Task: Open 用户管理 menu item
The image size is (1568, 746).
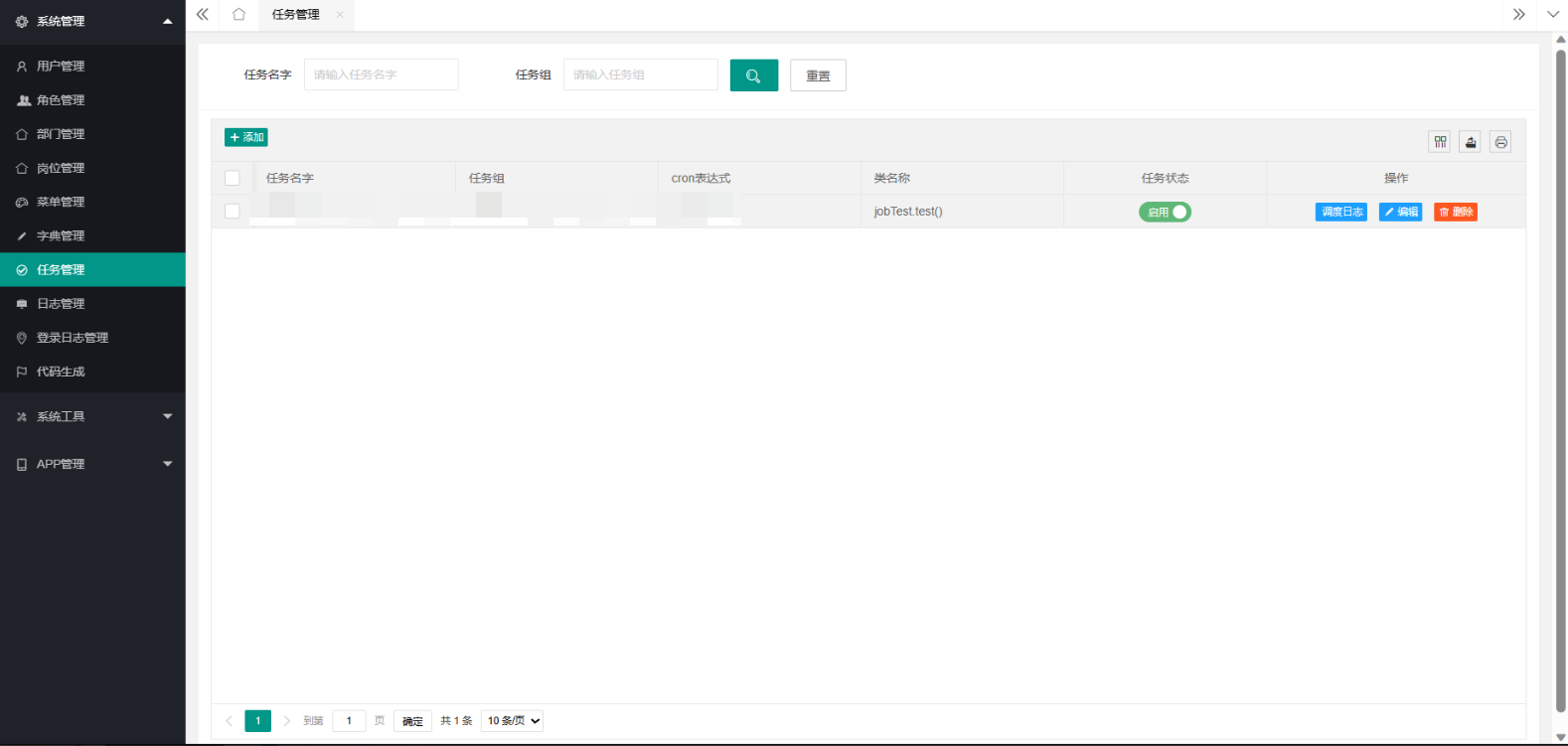Action: (x=92, y=67)
